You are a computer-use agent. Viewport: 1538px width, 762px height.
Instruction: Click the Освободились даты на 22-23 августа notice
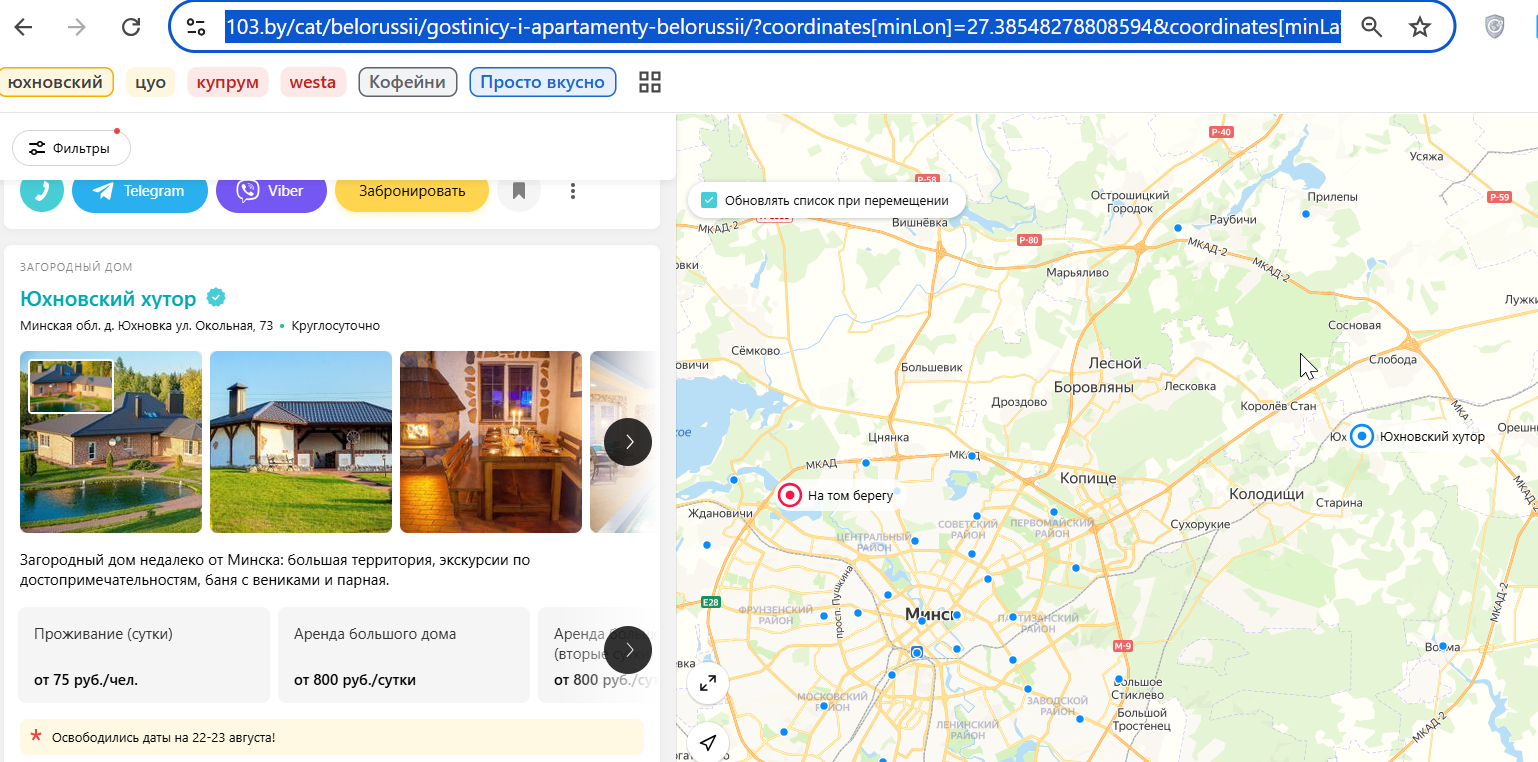coord(332,737)
